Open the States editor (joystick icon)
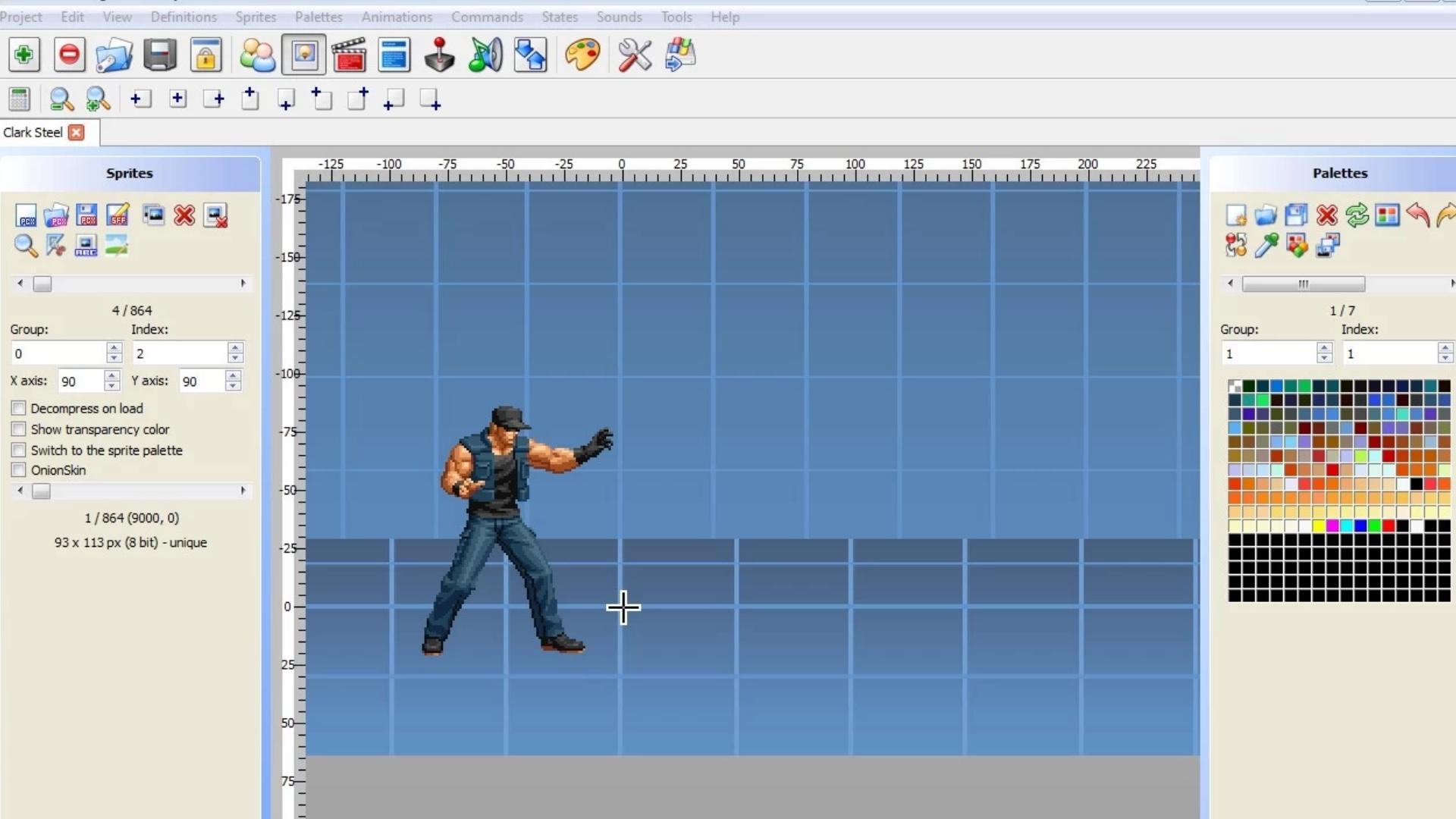 tap(440, 55)
